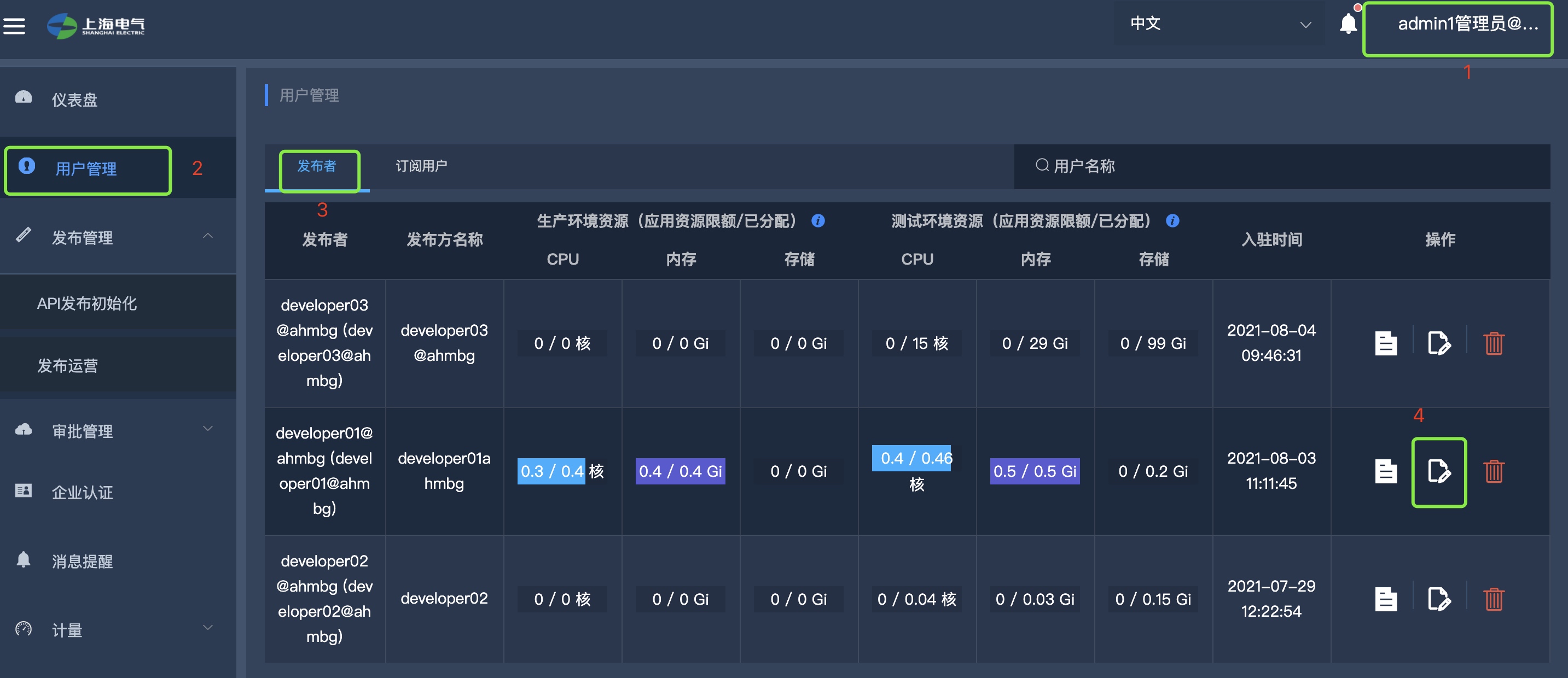1568x678 pixels.
Task: Click the 0 / 15 核 cell
Action: pos(916,343)
